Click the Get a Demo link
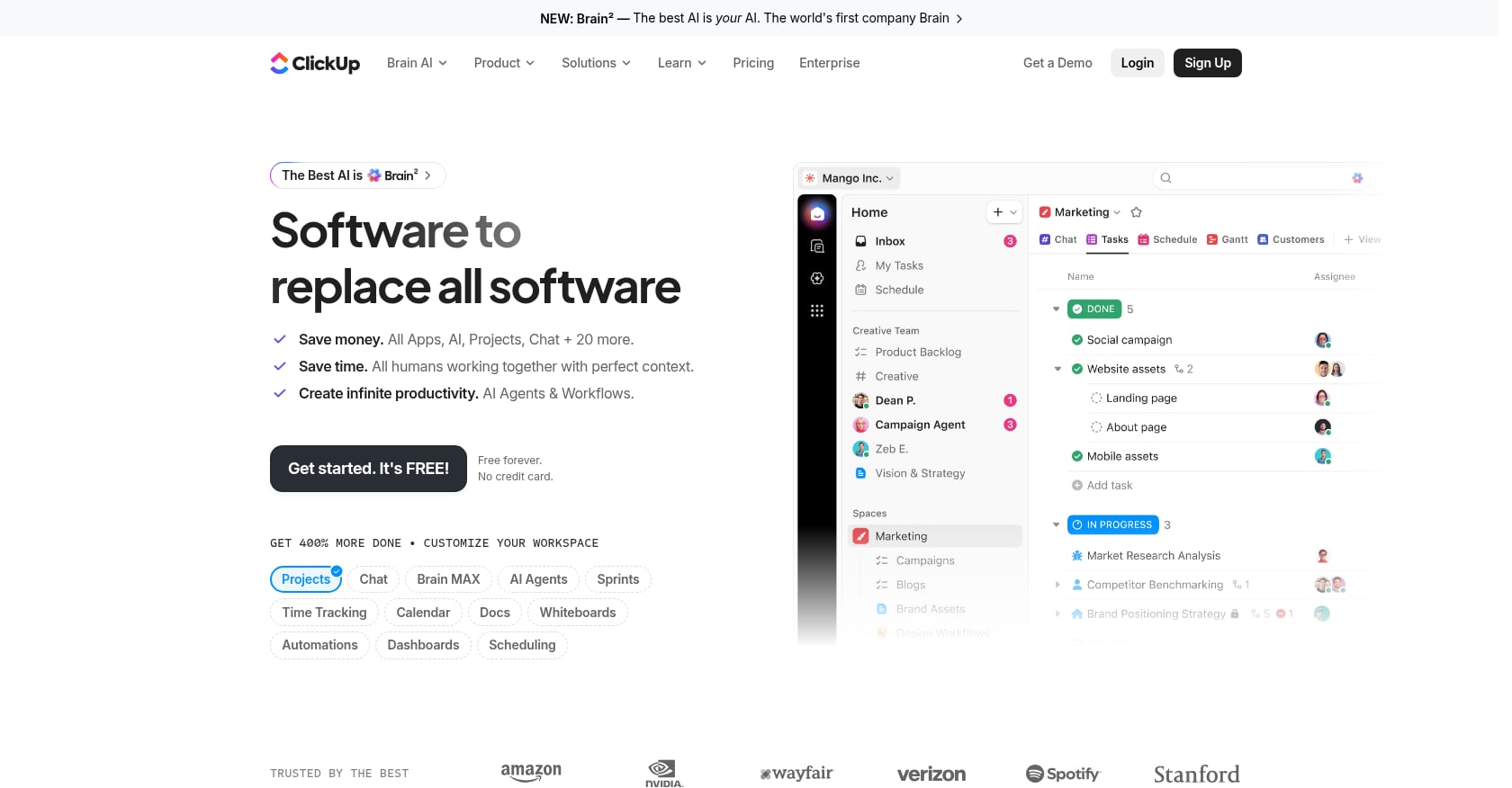Screen dimensions: 1512x788 [1057, 63]
